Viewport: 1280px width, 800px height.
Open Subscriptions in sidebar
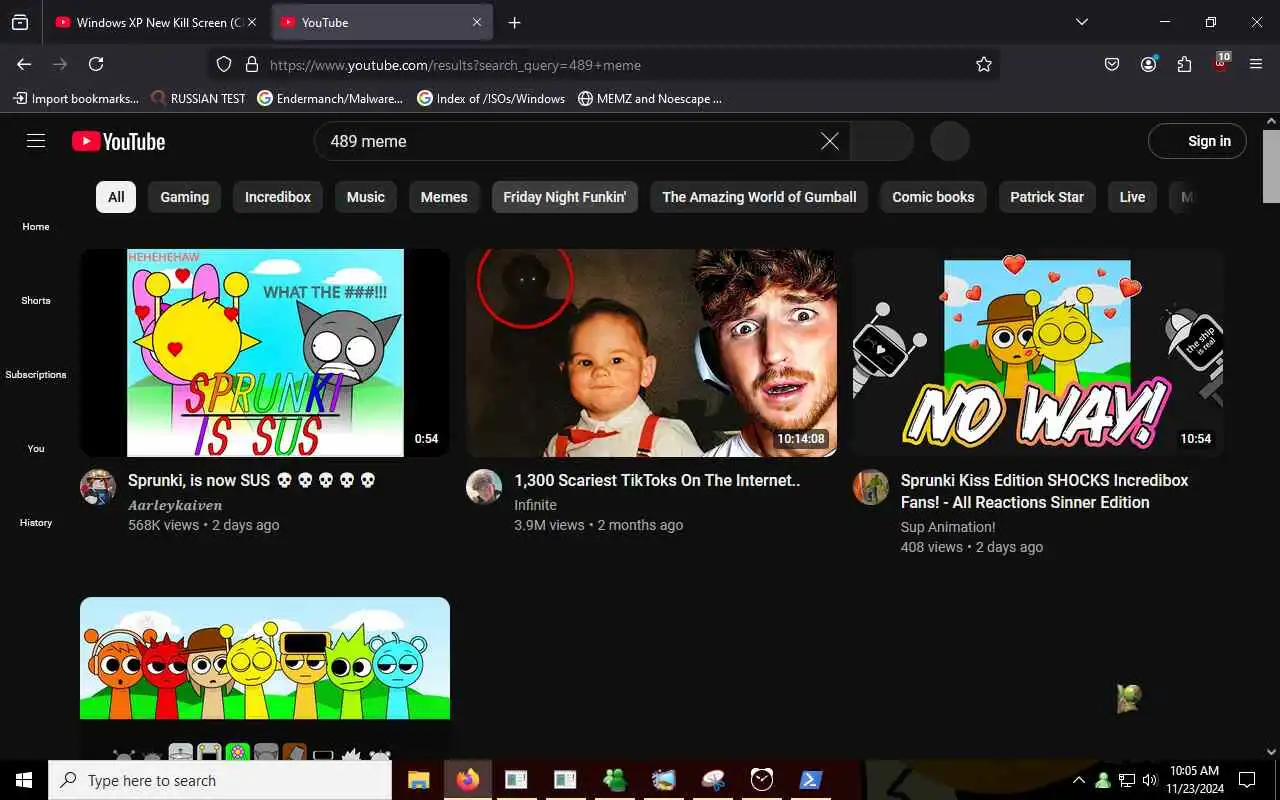tap(36, 375)
